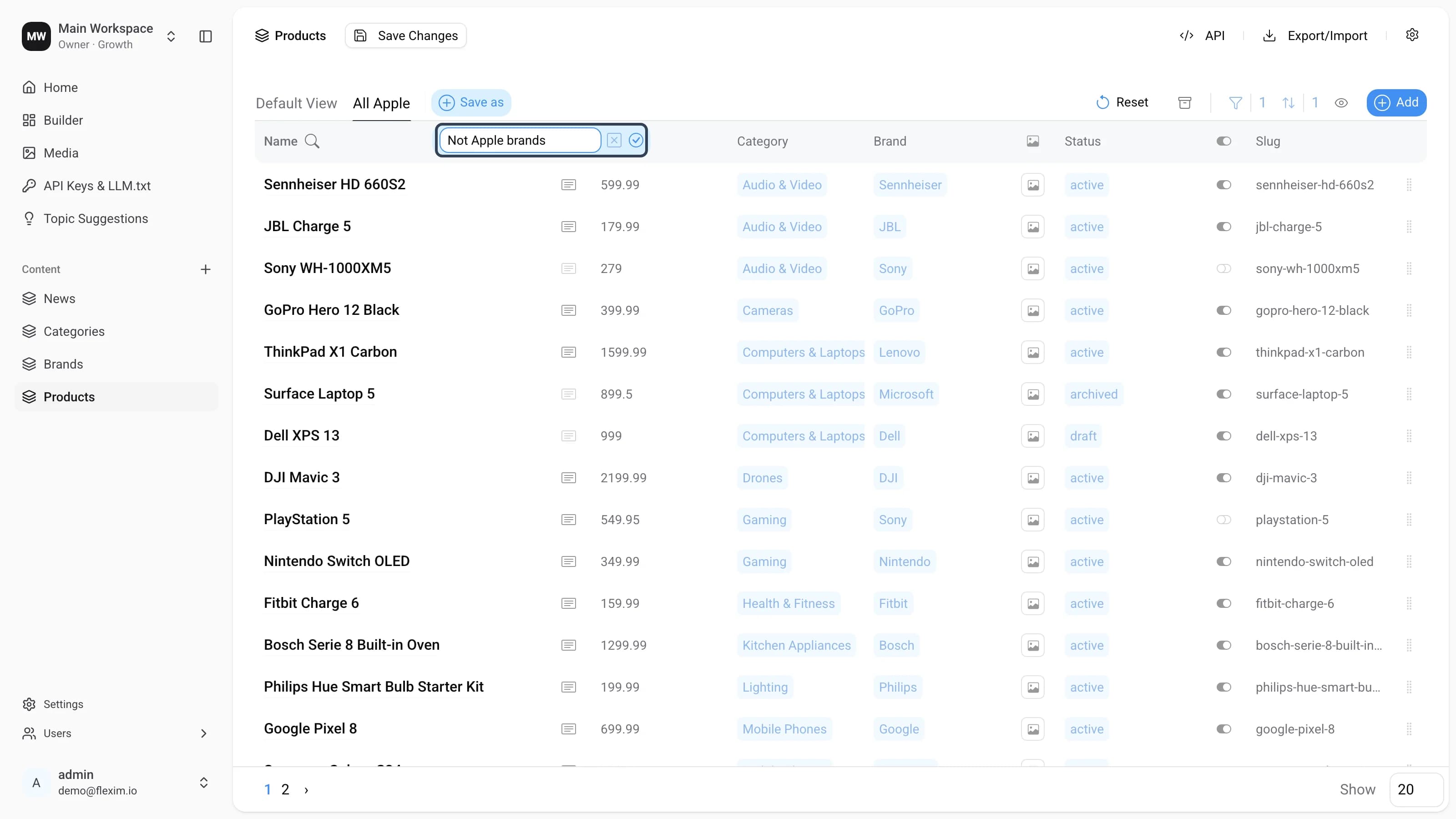Switch to Default View tab
This screenshot has width=1456, height=819.
click(296, 103)
